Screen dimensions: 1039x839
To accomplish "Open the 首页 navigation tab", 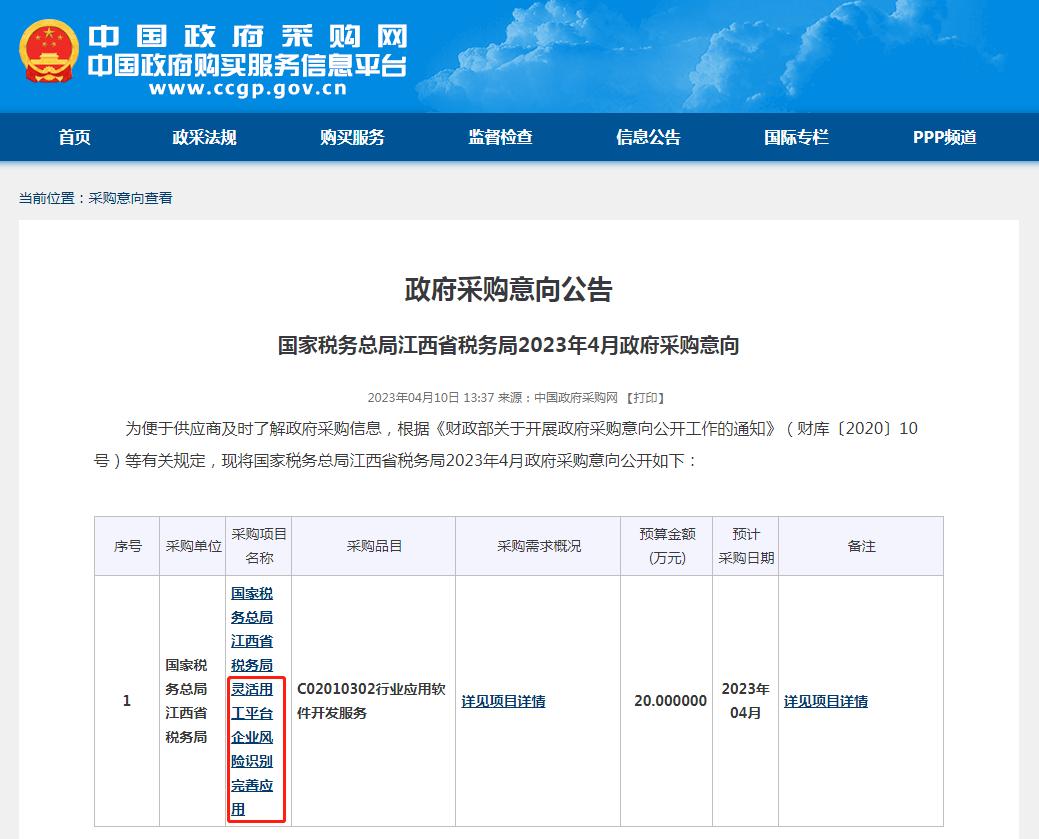I will tap(77, 137).
